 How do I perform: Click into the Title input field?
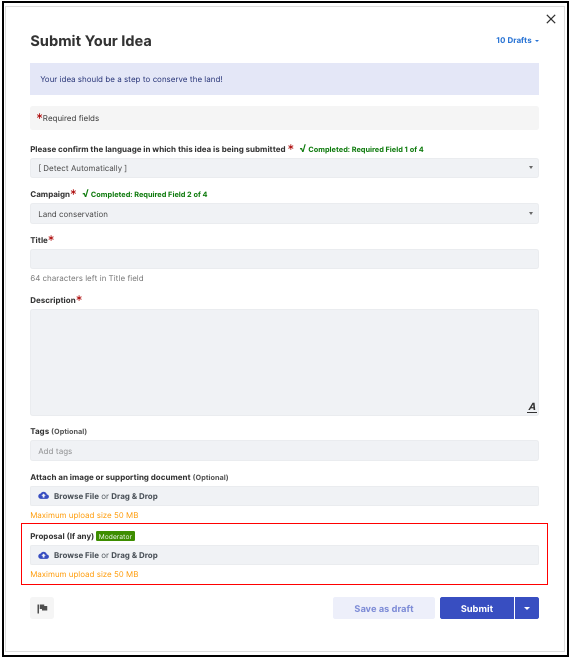[x=284, y=259]
